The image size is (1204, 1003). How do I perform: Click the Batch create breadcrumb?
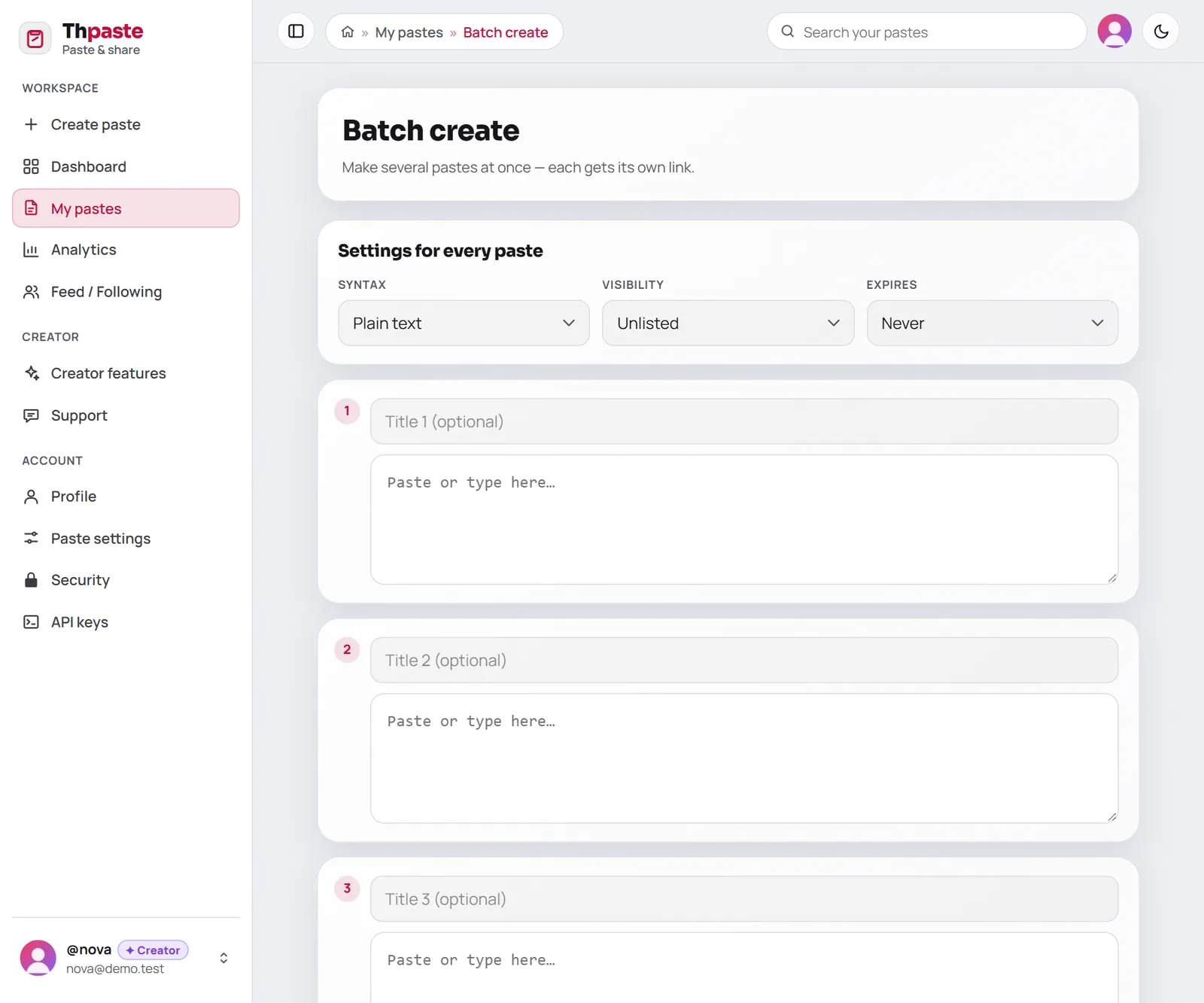506,32
